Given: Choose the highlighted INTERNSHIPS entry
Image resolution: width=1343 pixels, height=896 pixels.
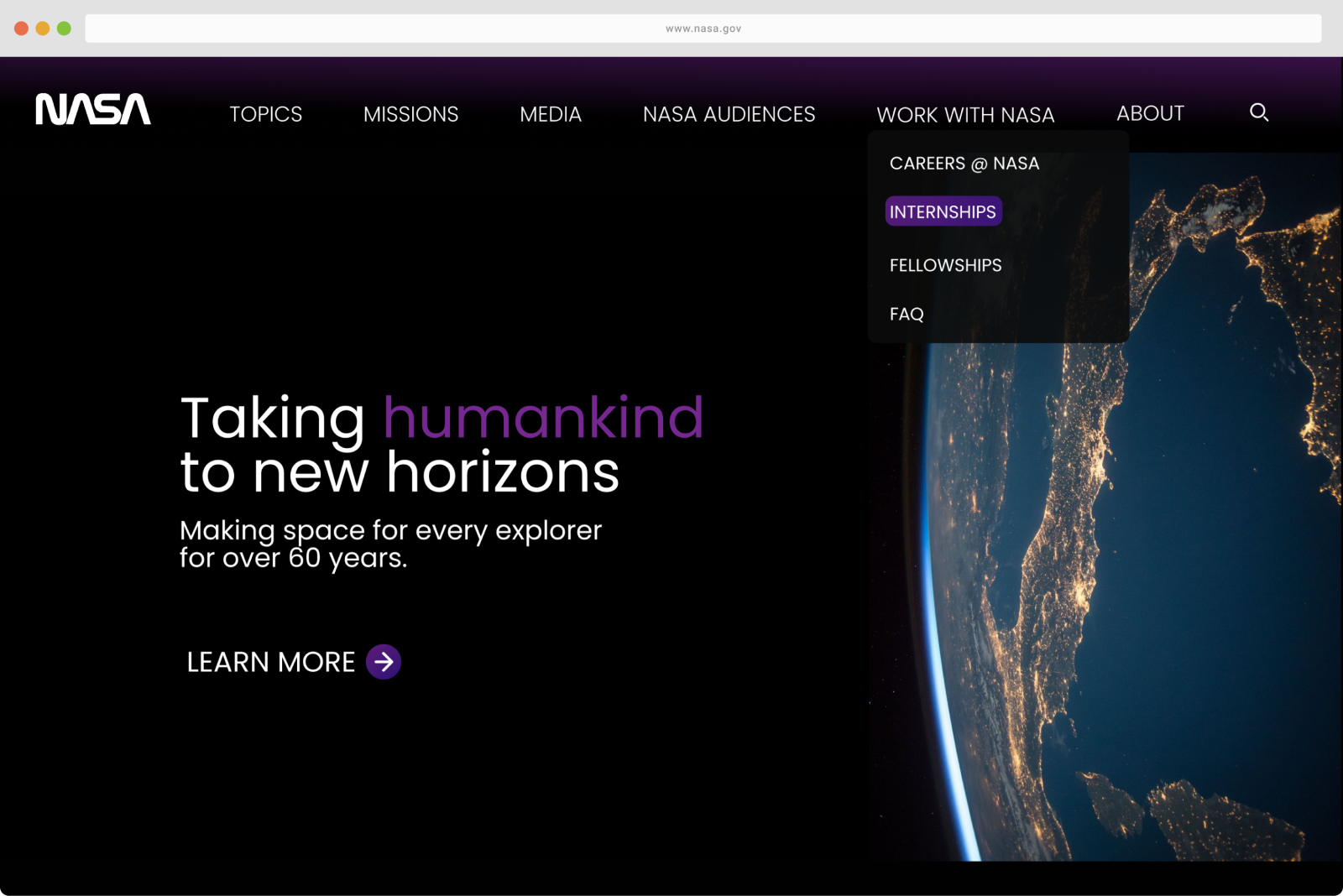Looking at the screenshot, I should [x=943, y=211].
